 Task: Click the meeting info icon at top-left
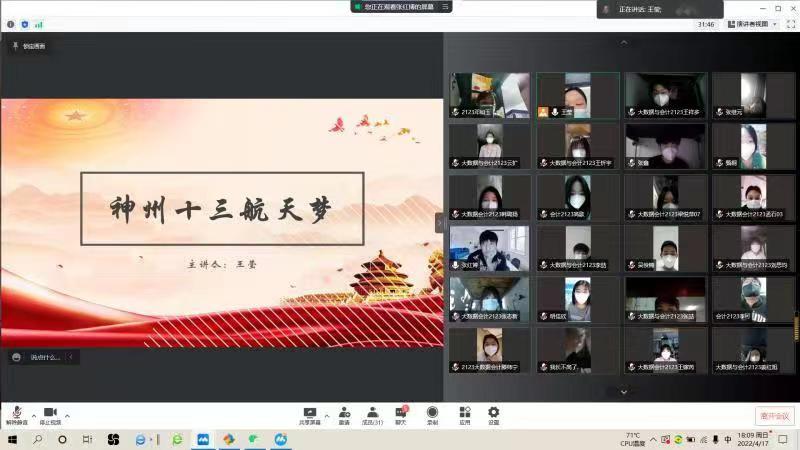point(11,24)
